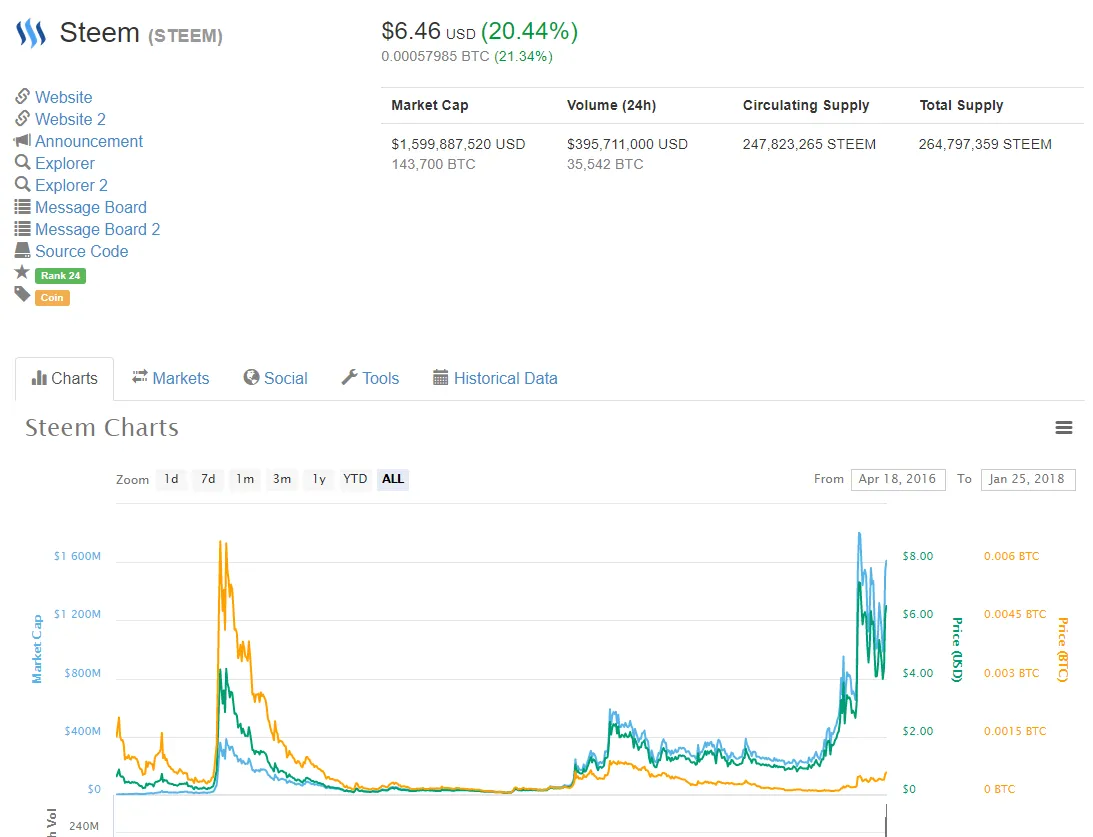Viewport: 1093px width, 837px height.
Task: Click the Volume (24h) column header
Action: point(611,105)
